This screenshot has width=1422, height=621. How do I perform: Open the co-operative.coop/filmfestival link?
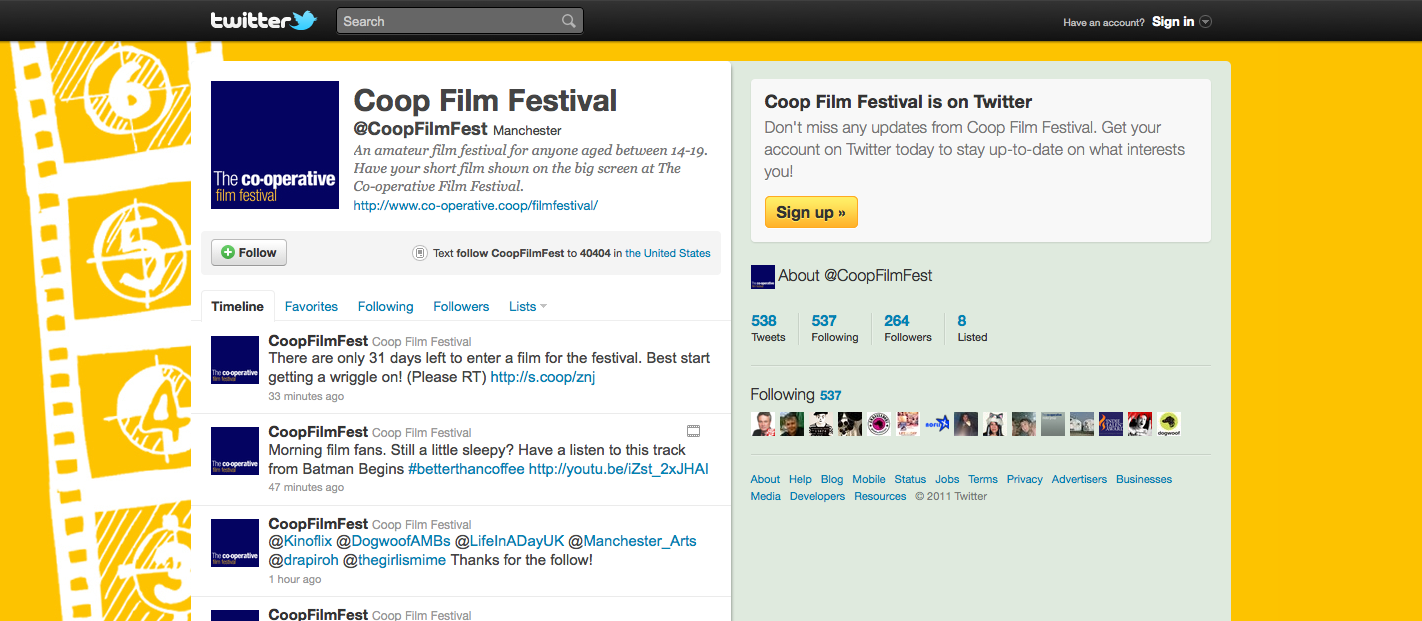(476, 205)
